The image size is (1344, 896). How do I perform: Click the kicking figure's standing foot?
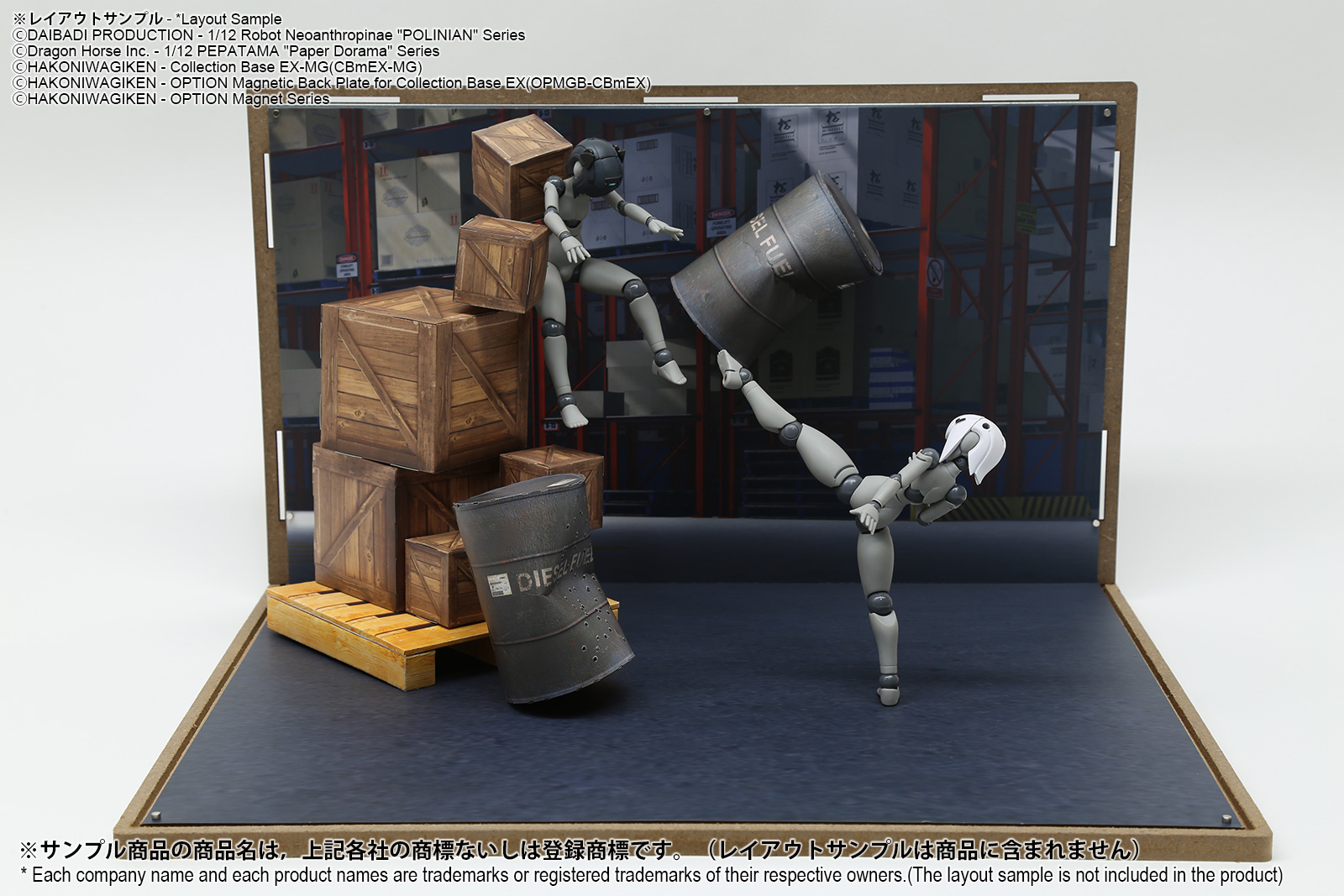(x=887, y=694)
